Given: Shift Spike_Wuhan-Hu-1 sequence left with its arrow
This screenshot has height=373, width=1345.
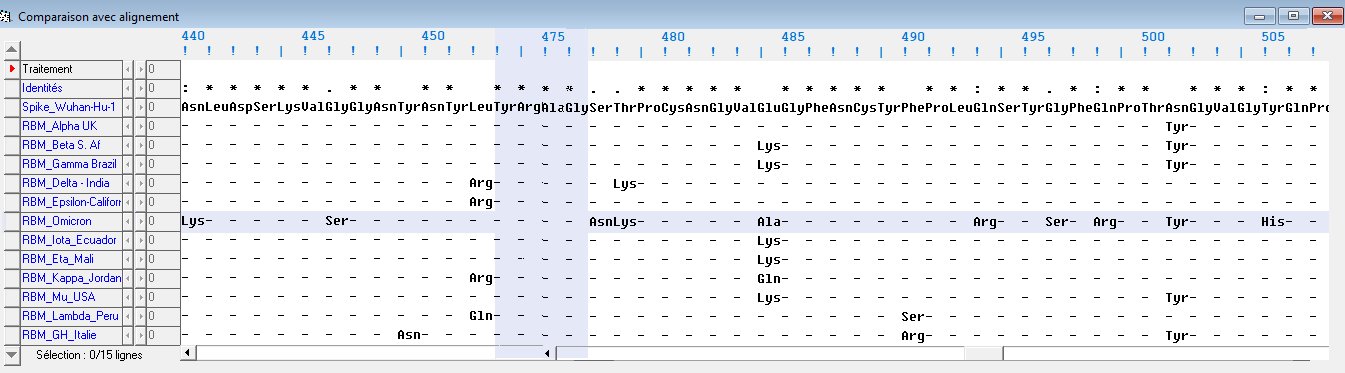Looking at the screenshot, I should [127, 107].
